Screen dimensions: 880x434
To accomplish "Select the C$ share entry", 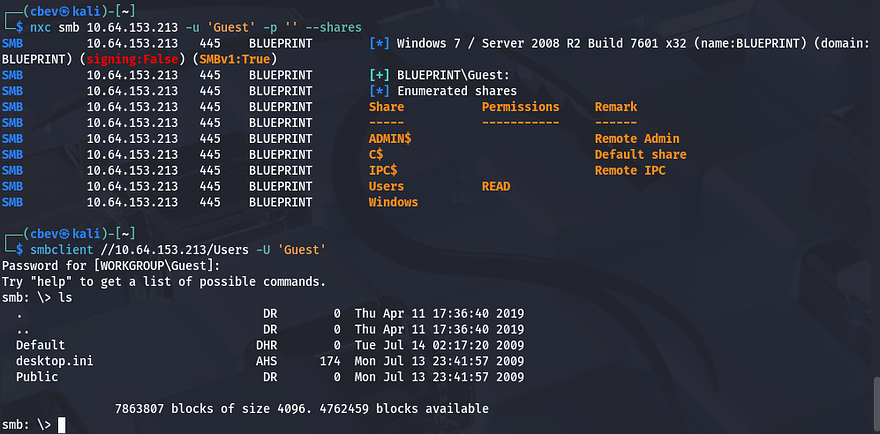I will [x=376, y=155].
